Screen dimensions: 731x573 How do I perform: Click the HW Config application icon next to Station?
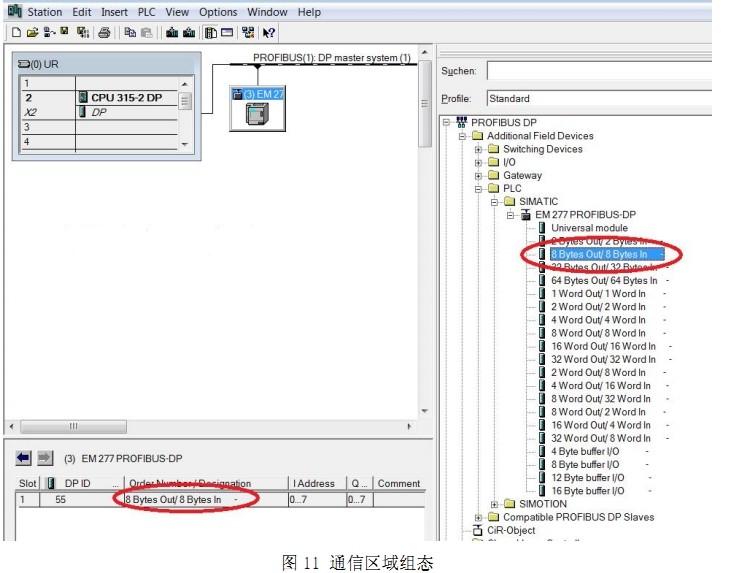click(15, 11)
